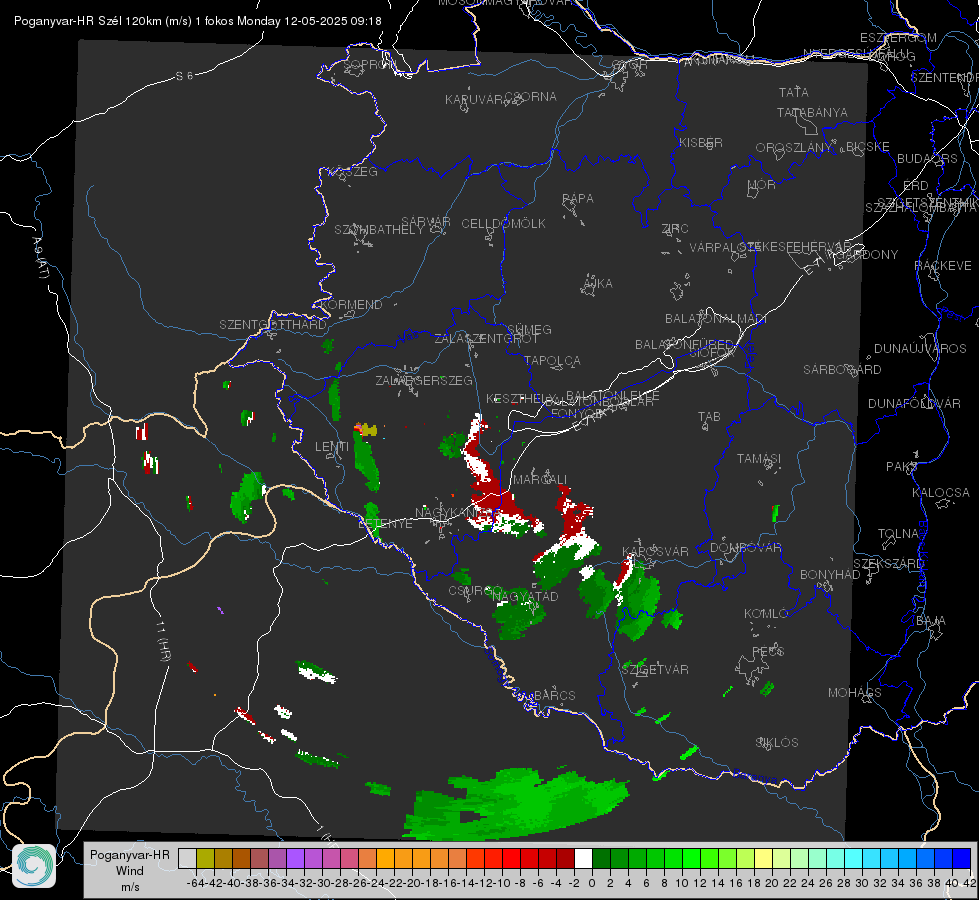979x900 pixels.
Task: Click the radar title text at top left
Action: (197, 21)
